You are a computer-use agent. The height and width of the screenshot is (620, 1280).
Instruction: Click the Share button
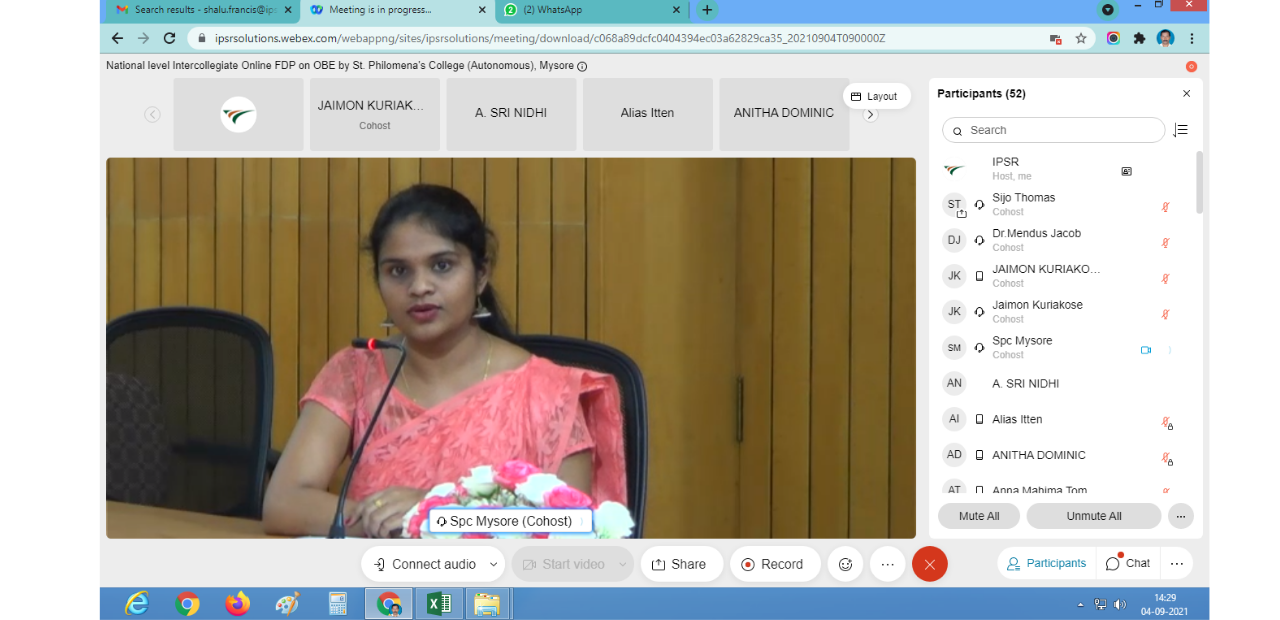coord(679,564)
